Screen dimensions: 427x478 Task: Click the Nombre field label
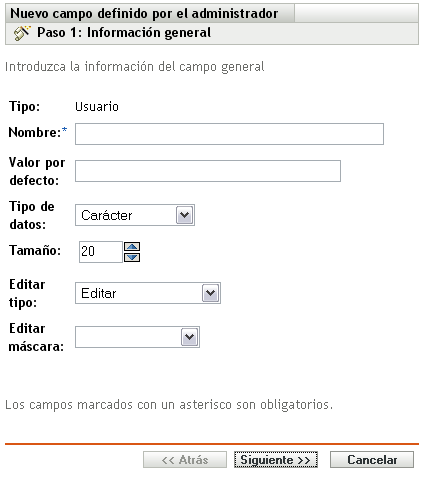point(35,133)
